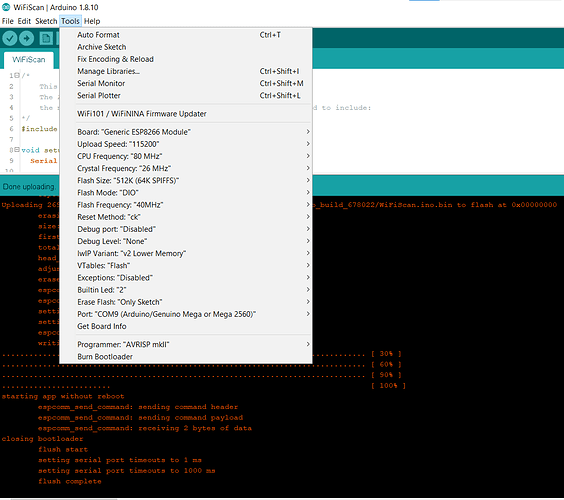Expand the Board Generic ESP8266 Module submenu

click(x=194, y=132)
